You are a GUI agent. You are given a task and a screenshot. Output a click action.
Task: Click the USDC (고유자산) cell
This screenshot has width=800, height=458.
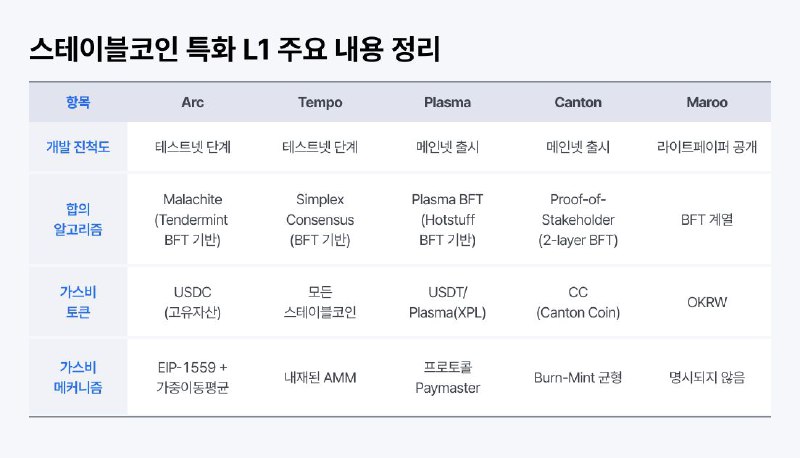(193, 302)
